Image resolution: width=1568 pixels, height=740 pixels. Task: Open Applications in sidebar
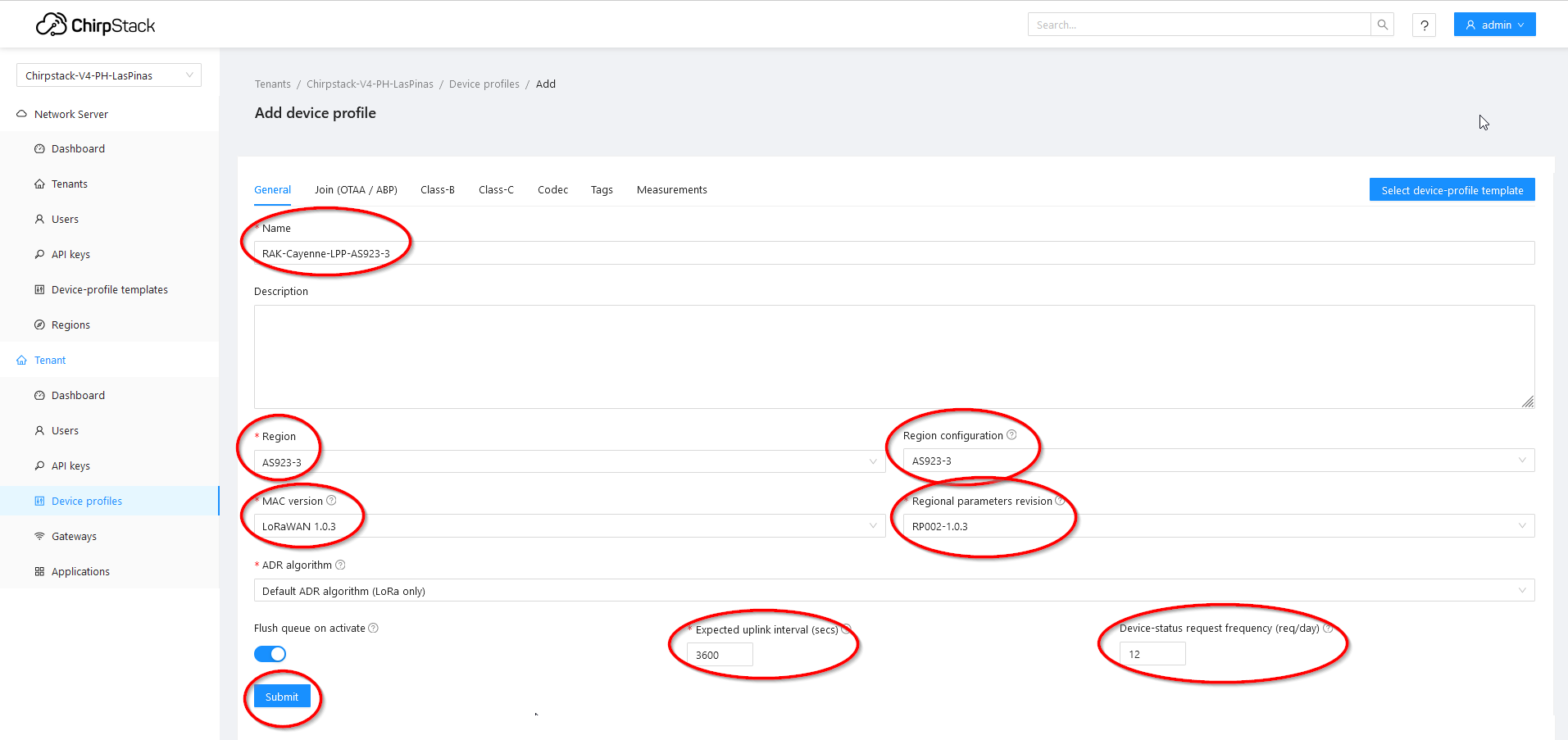(x=110, y=571)
